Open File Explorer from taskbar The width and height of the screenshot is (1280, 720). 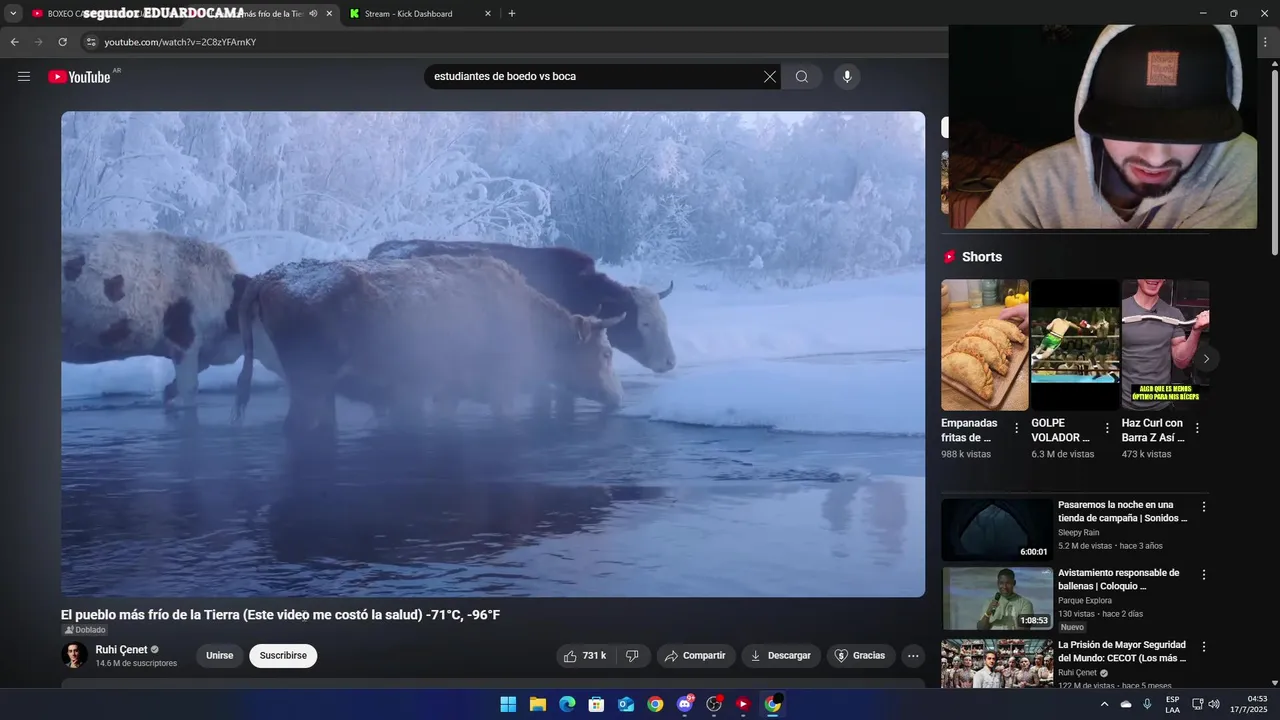click(537, 704)
